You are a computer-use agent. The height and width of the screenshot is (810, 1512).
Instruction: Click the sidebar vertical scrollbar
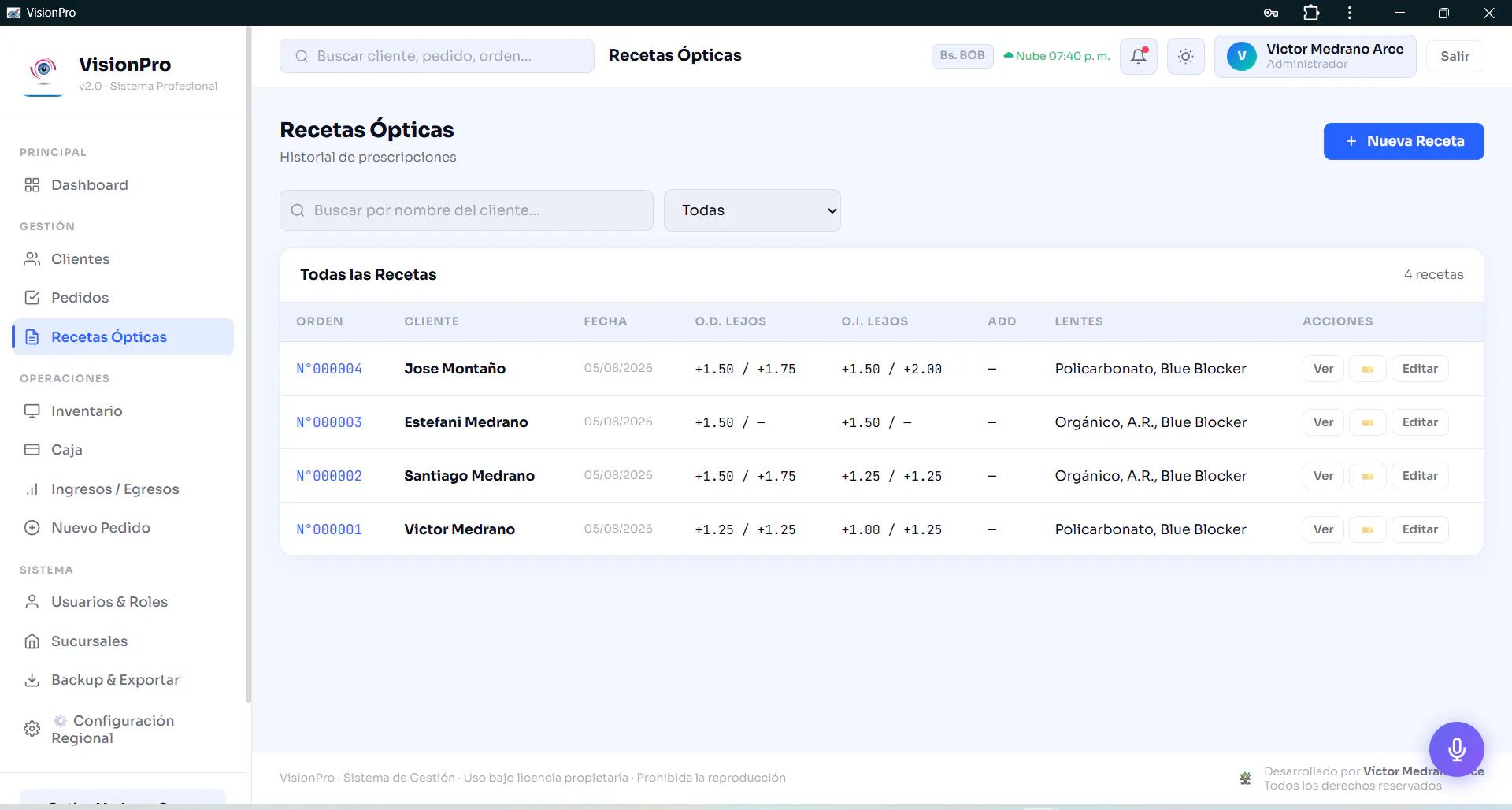pyautogui.click(x=249, y=362)
